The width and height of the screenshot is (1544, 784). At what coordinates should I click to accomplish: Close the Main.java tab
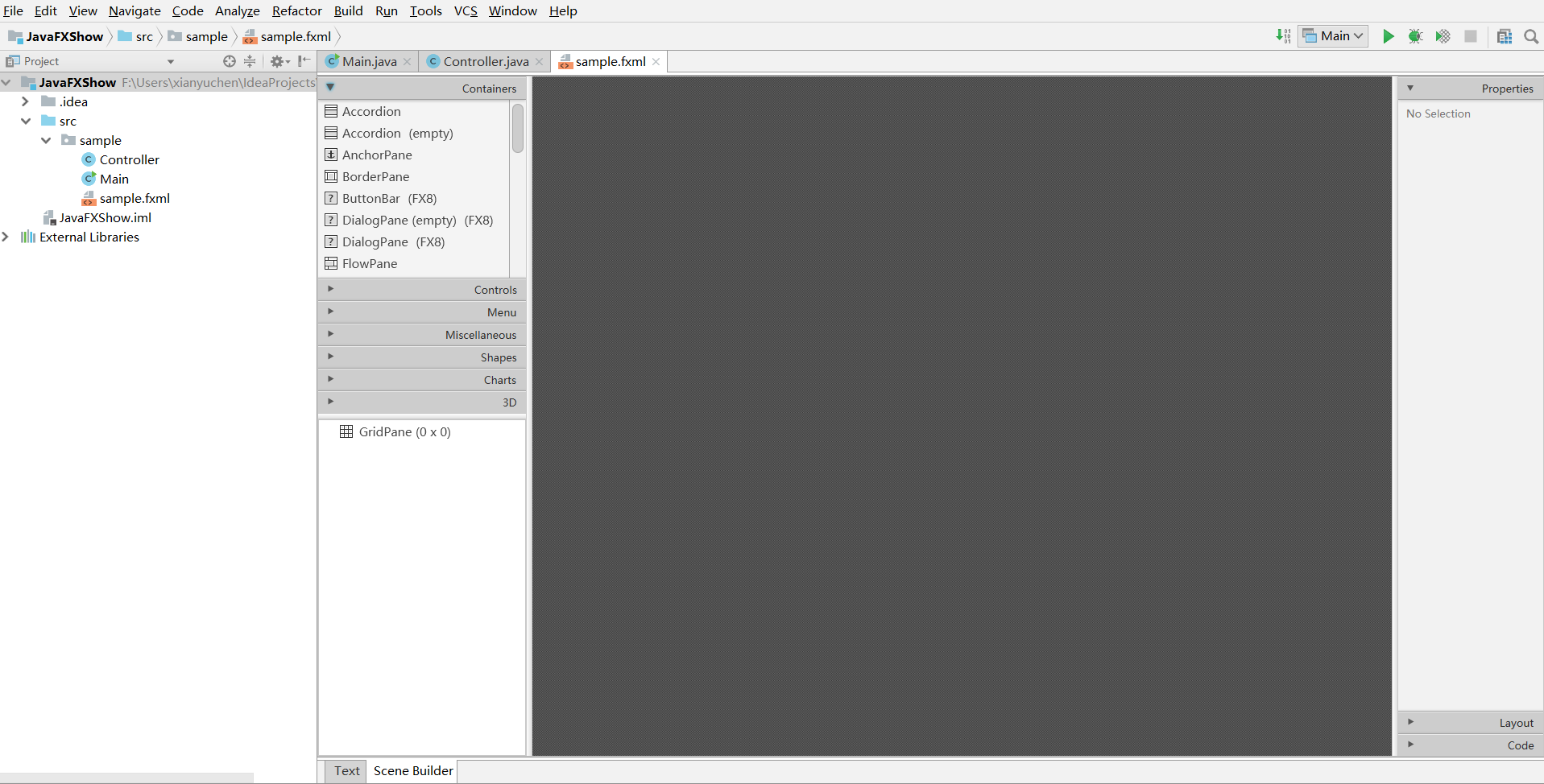click(407, 62)
